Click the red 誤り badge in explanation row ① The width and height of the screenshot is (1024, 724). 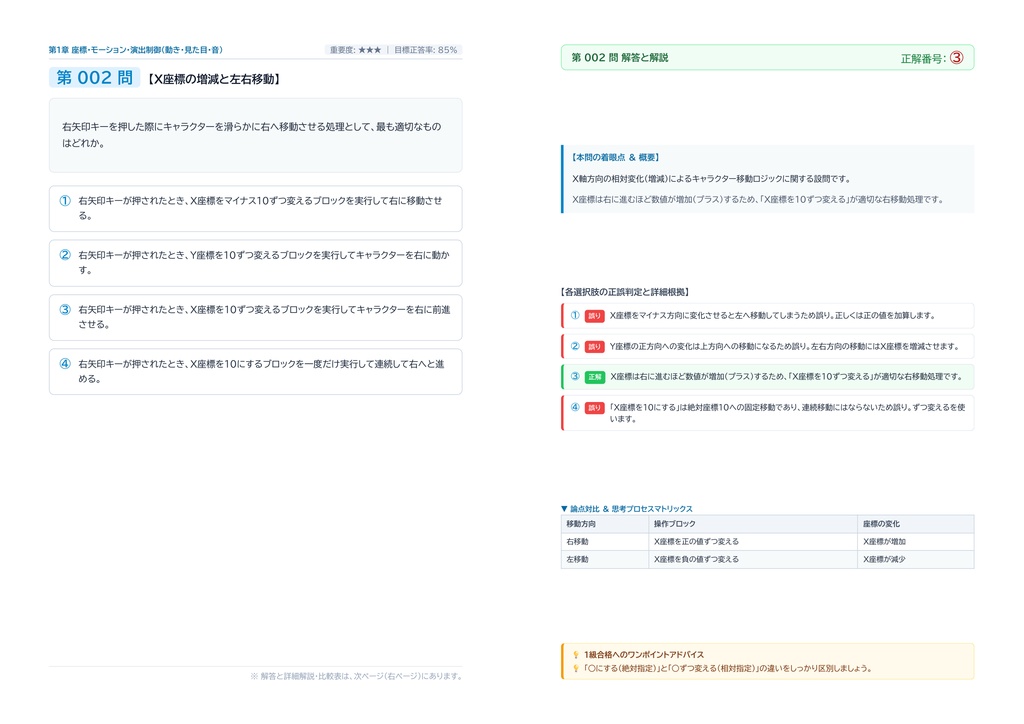594,316
